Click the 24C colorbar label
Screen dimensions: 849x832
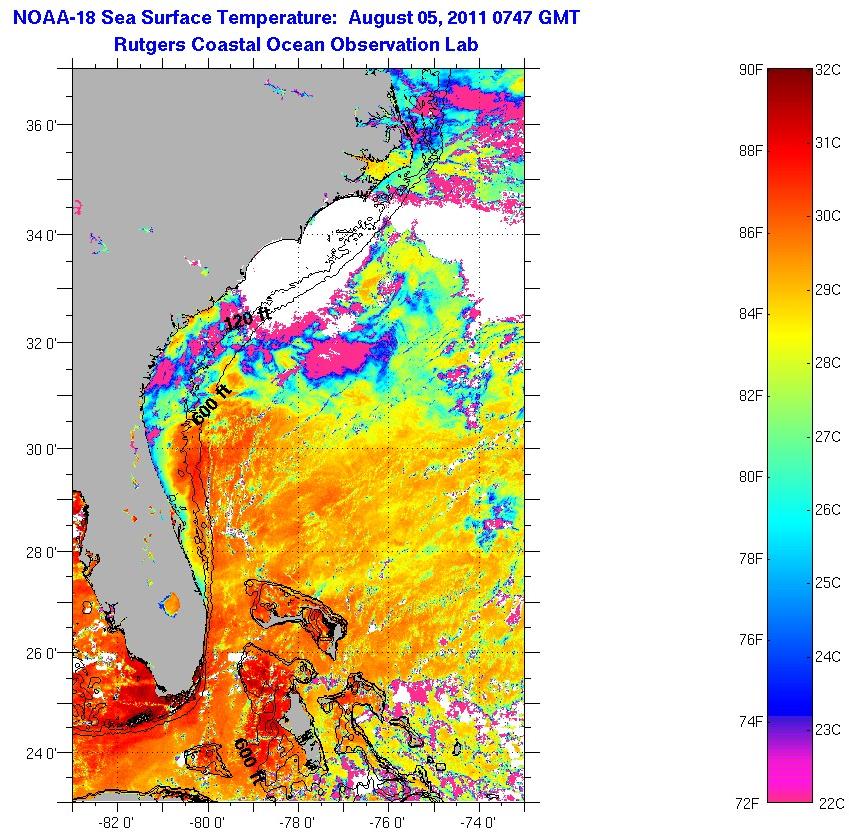tap(828, 657)
